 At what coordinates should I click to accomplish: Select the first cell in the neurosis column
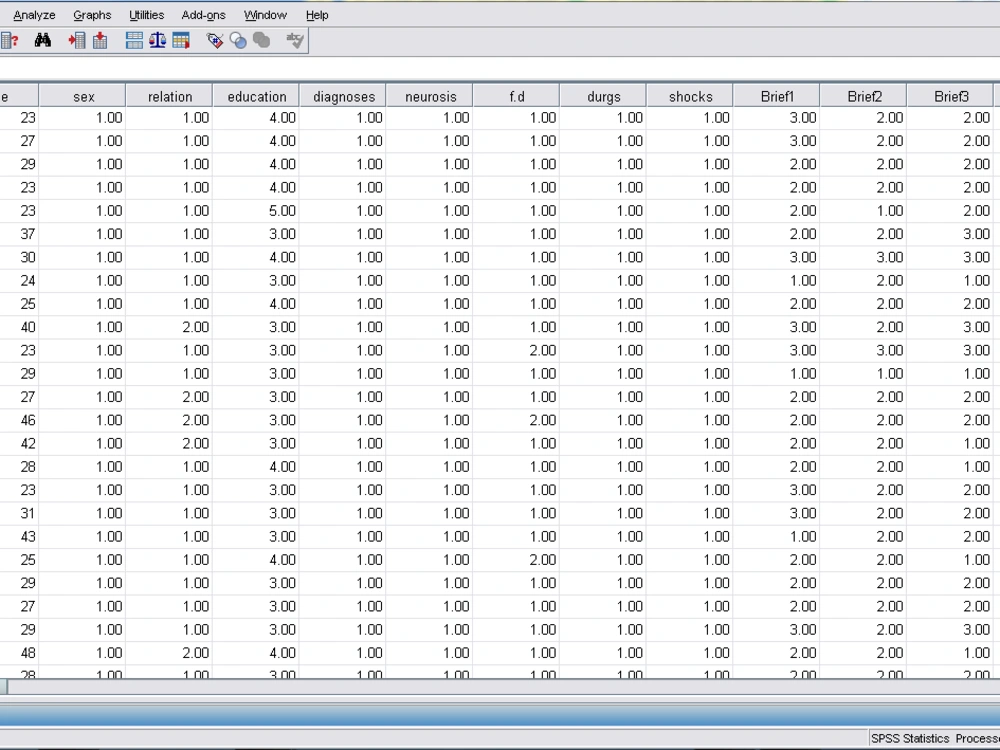[430, 117]
